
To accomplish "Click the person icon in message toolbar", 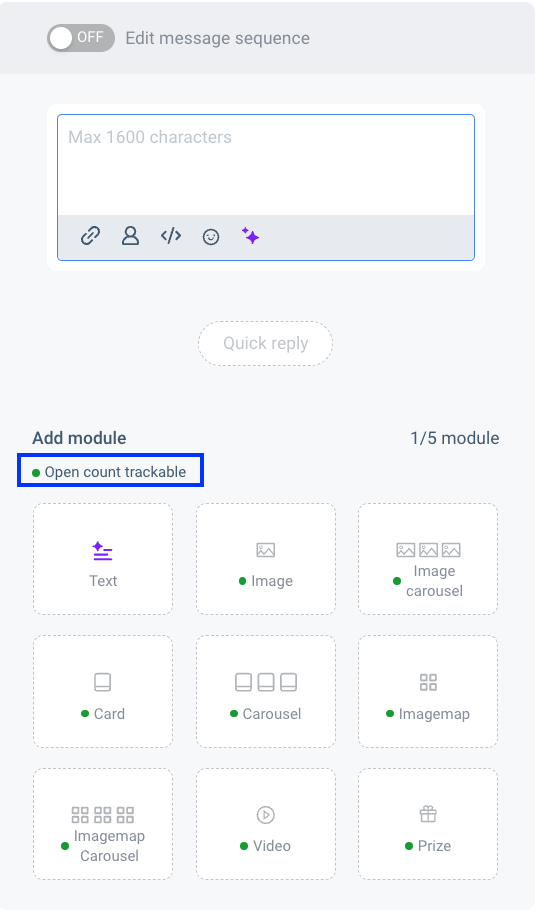I will coord(130,236).
